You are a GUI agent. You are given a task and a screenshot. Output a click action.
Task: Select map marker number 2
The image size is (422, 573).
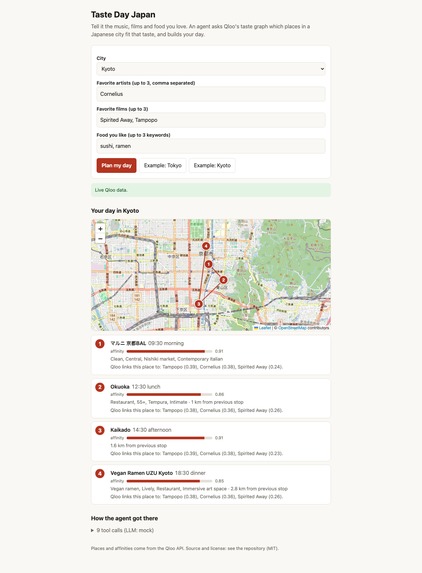223,280
